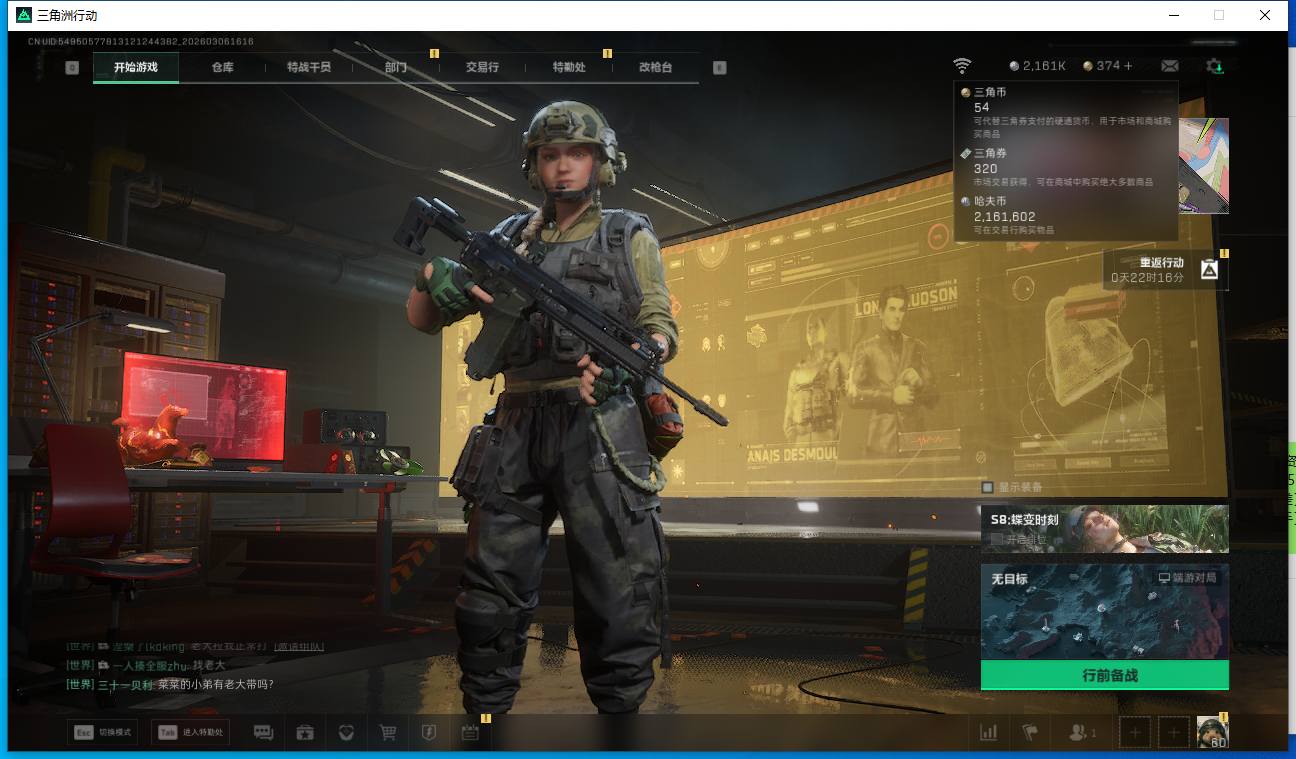Click the E next-tab key icon
This screenshot has width=1296, height=759.
click(719, 67)
